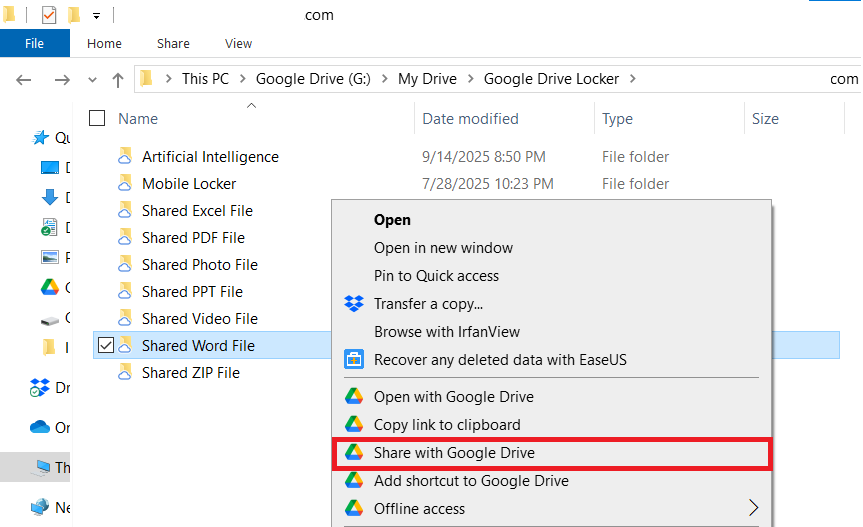Image resolution: width=863 pixels, height=527 pixels.
Task: Expand the Offline access submenu arrow
Action: point(753,508)
